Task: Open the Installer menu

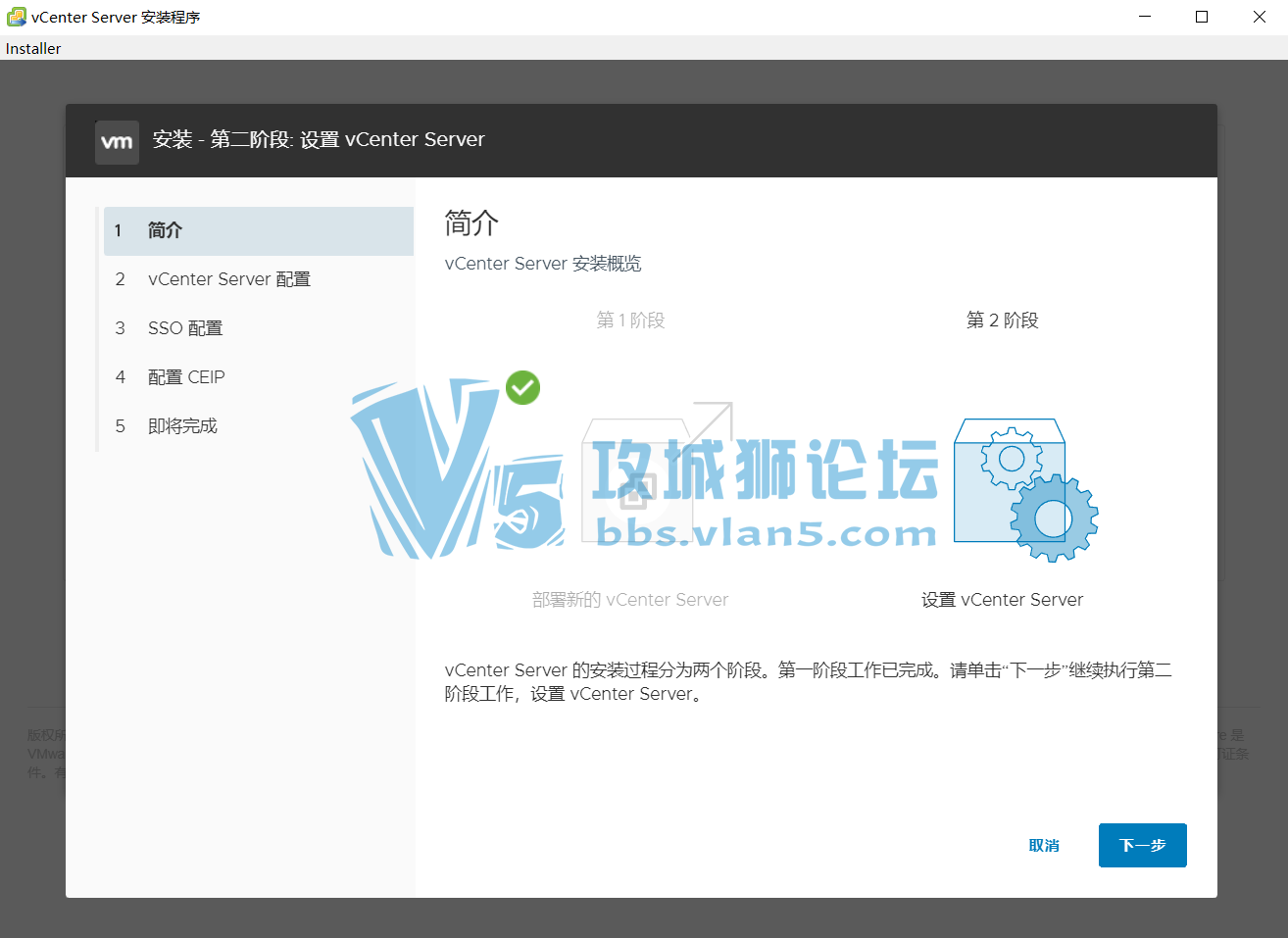Action: point(32,48)
